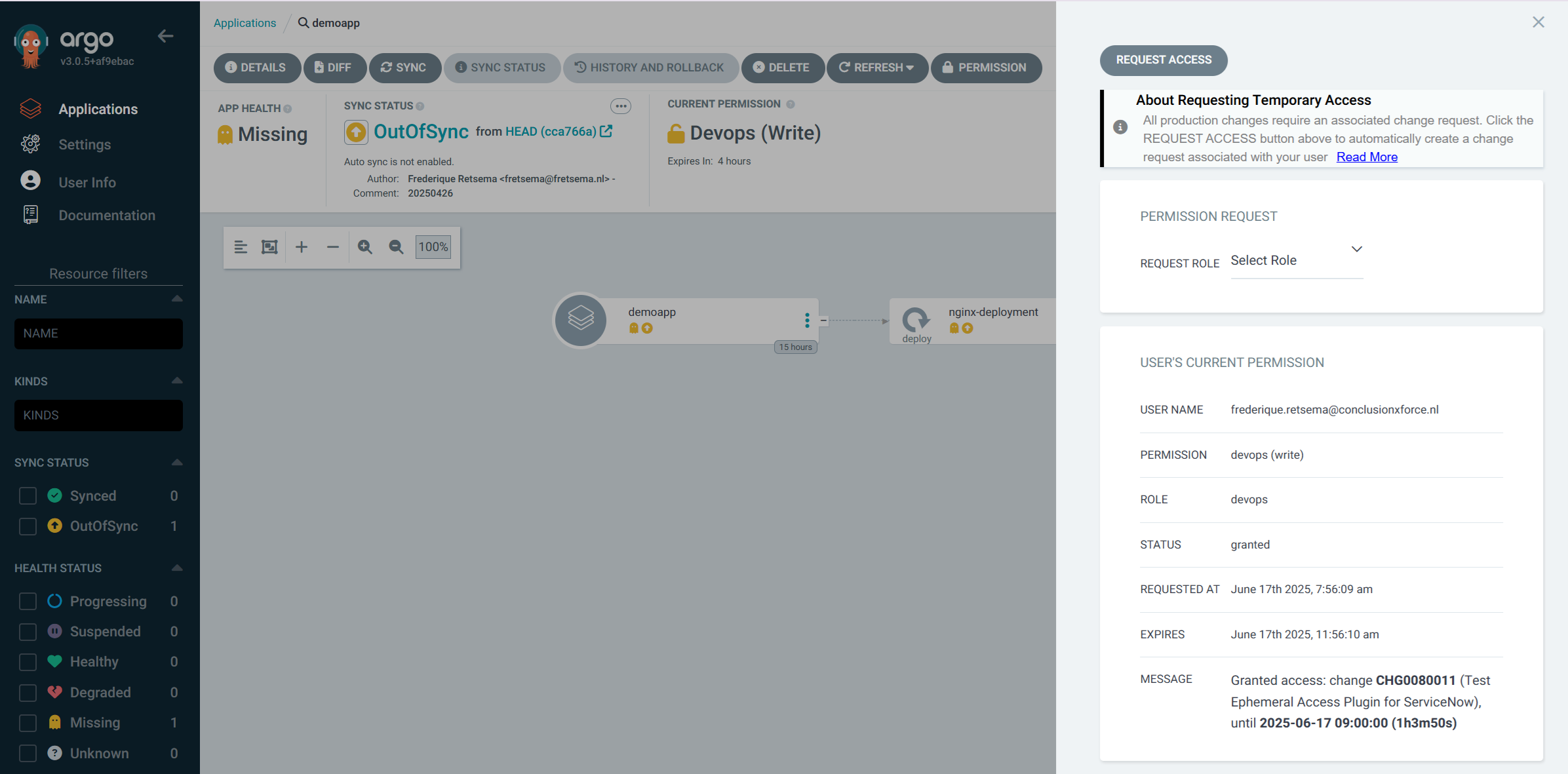Check the Synced filter checkbox

click(28, 495)
